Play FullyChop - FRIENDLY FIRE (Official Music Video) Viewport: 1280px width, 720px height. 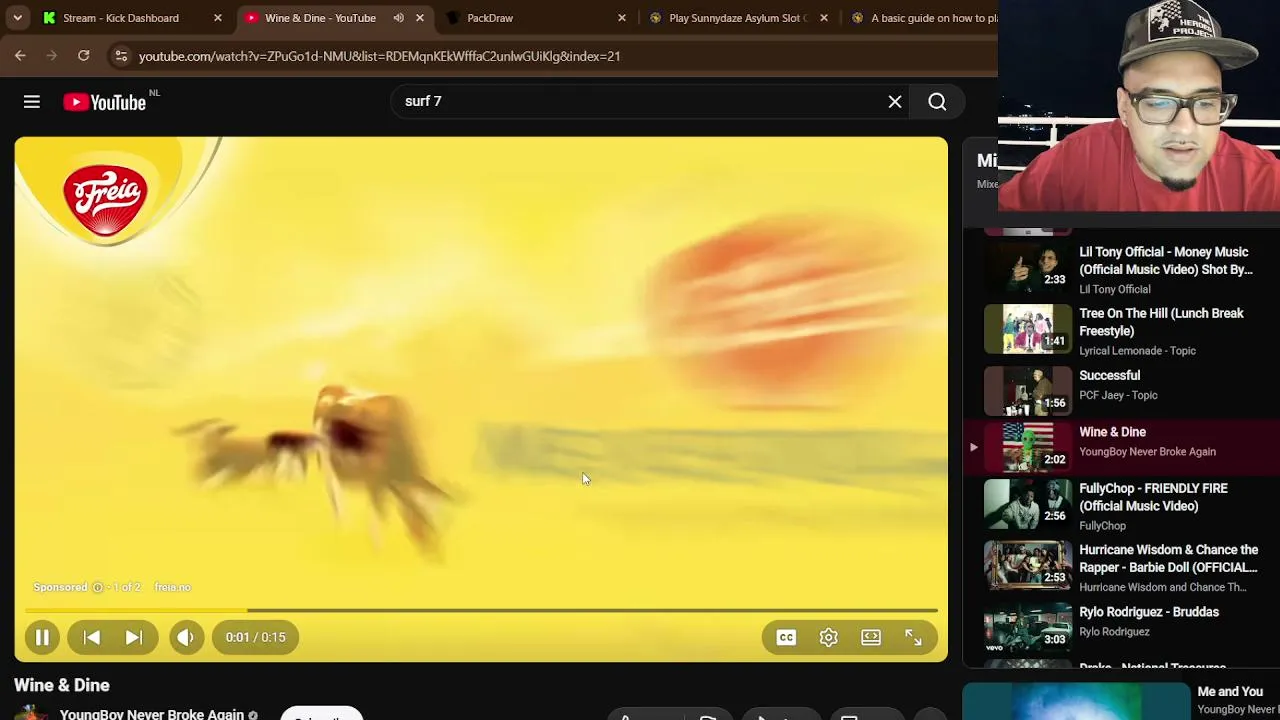pos(1153,497)
